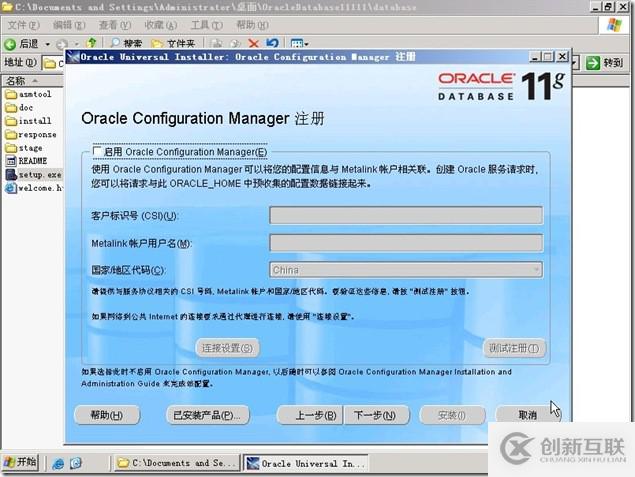This screenshot has height=477, width=635.
Task: Select the doc folder
Action: coord(19,108)
